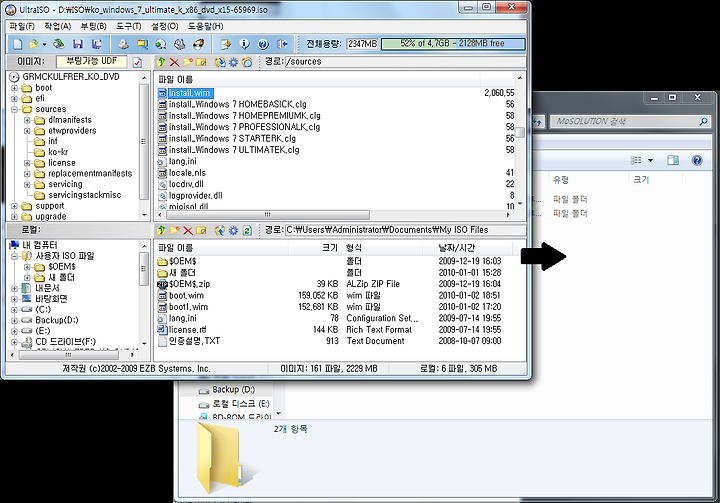Click the 날짜/시간 column header
Image resolution: width=720 pixels, height=503 pixels.
473,248
